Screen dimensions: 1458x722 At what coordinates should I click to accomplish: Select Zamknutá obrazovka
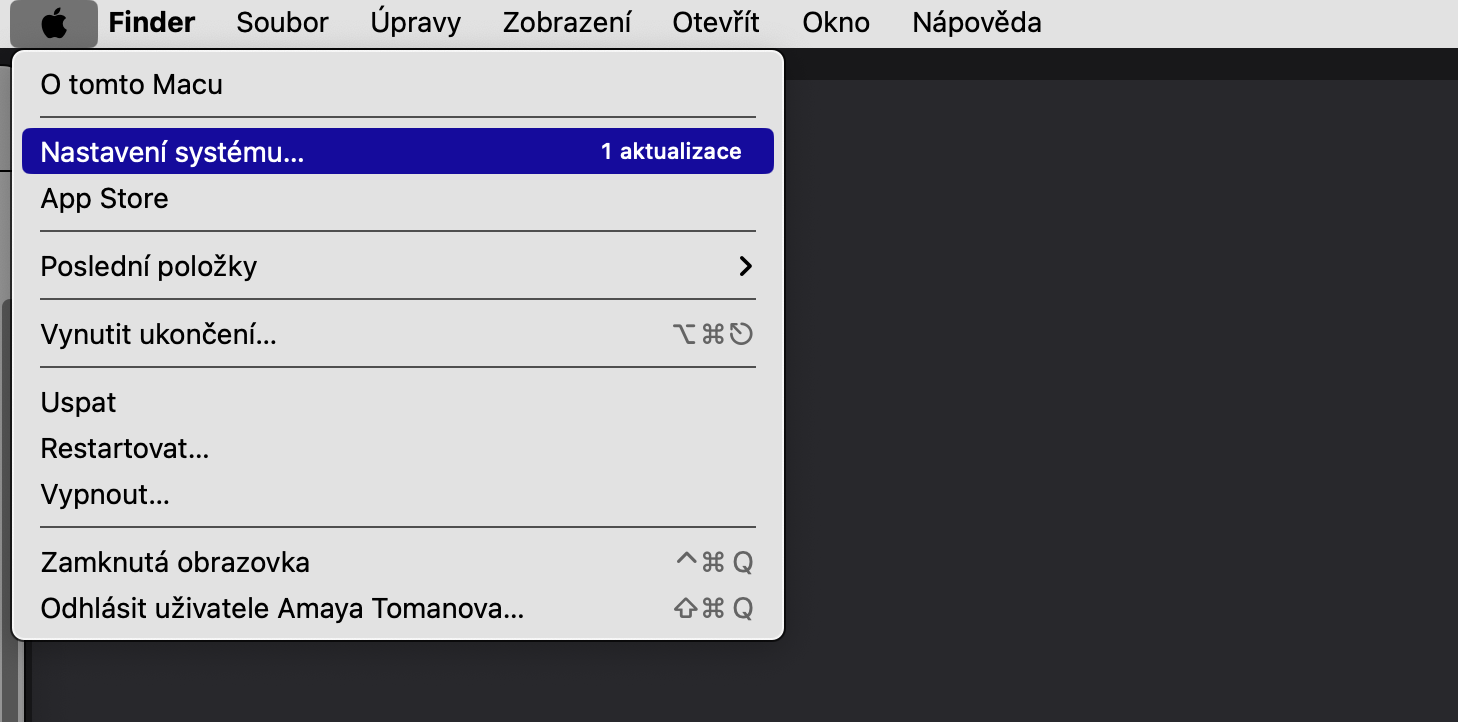coord(175,563)
